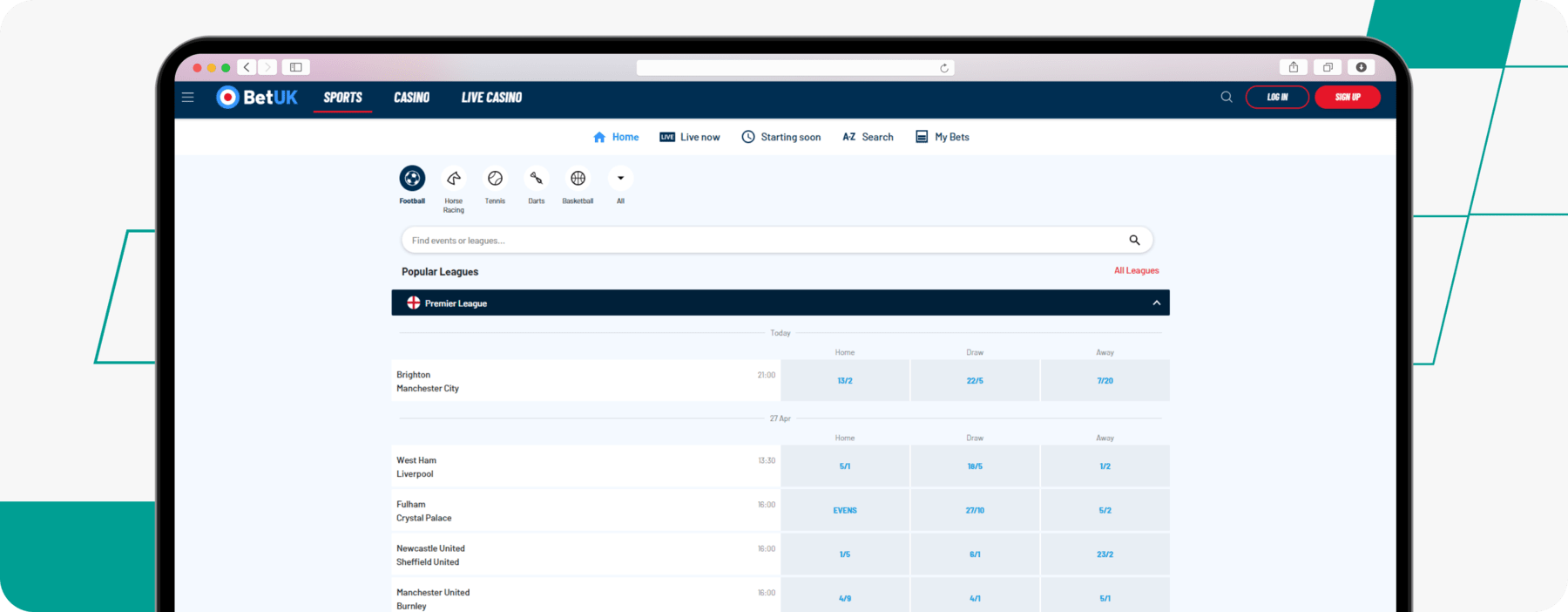The width and height of the screenshot is (1568, 612).
Task: Go back with the browser back arrow
Action: coord(247,67)
